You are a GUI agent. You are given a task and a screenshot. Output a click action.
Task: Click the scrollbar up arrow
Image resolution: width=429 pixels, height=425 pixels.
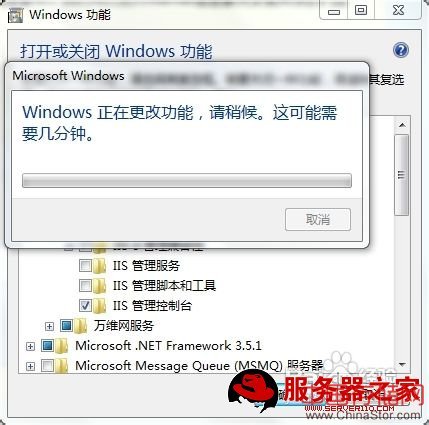pyautogui.click(x=402, y=125)
